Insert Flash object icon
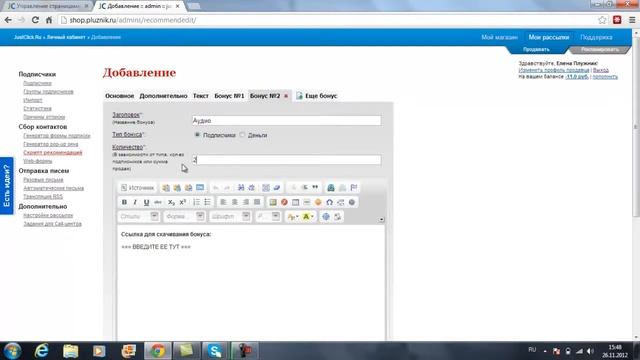Image resolution: width=640 pixels, height=360 pixels. (x=284, y=202)
